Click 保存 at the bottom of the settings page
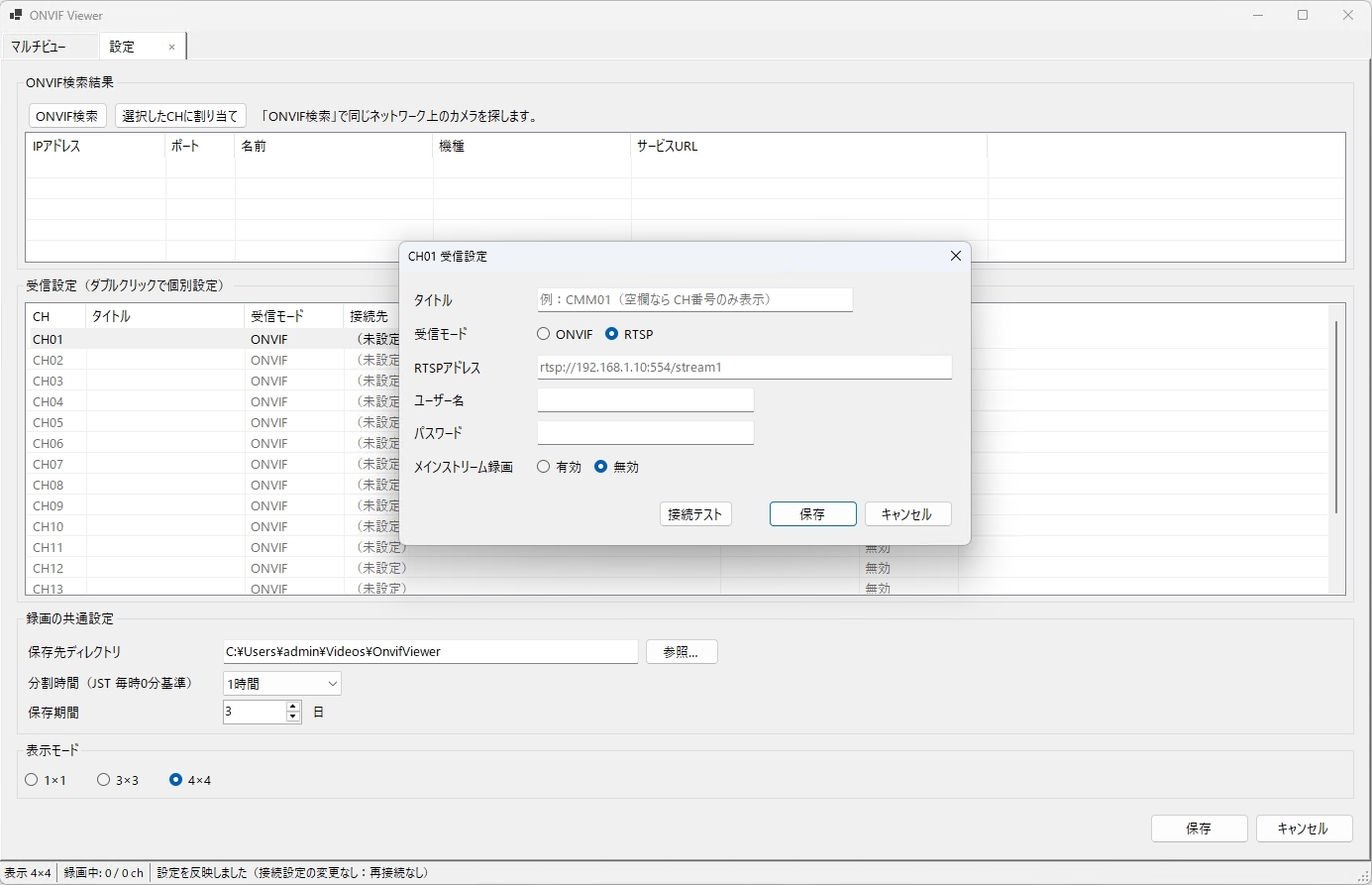1372x885 pixels. click(x=1199, y=829)
